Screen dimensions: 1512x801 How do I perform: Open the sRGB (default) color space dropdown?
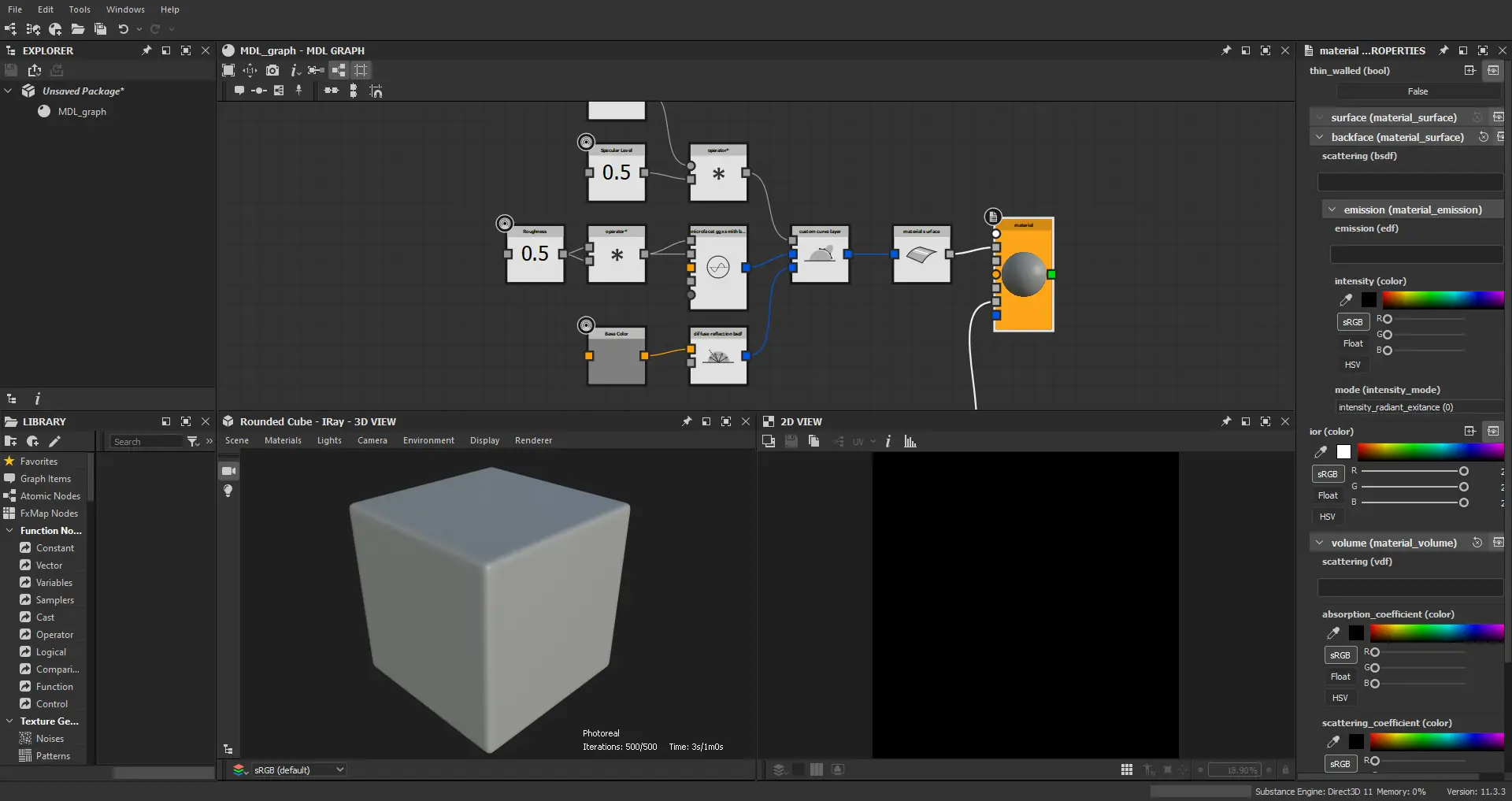click(298, 769)
